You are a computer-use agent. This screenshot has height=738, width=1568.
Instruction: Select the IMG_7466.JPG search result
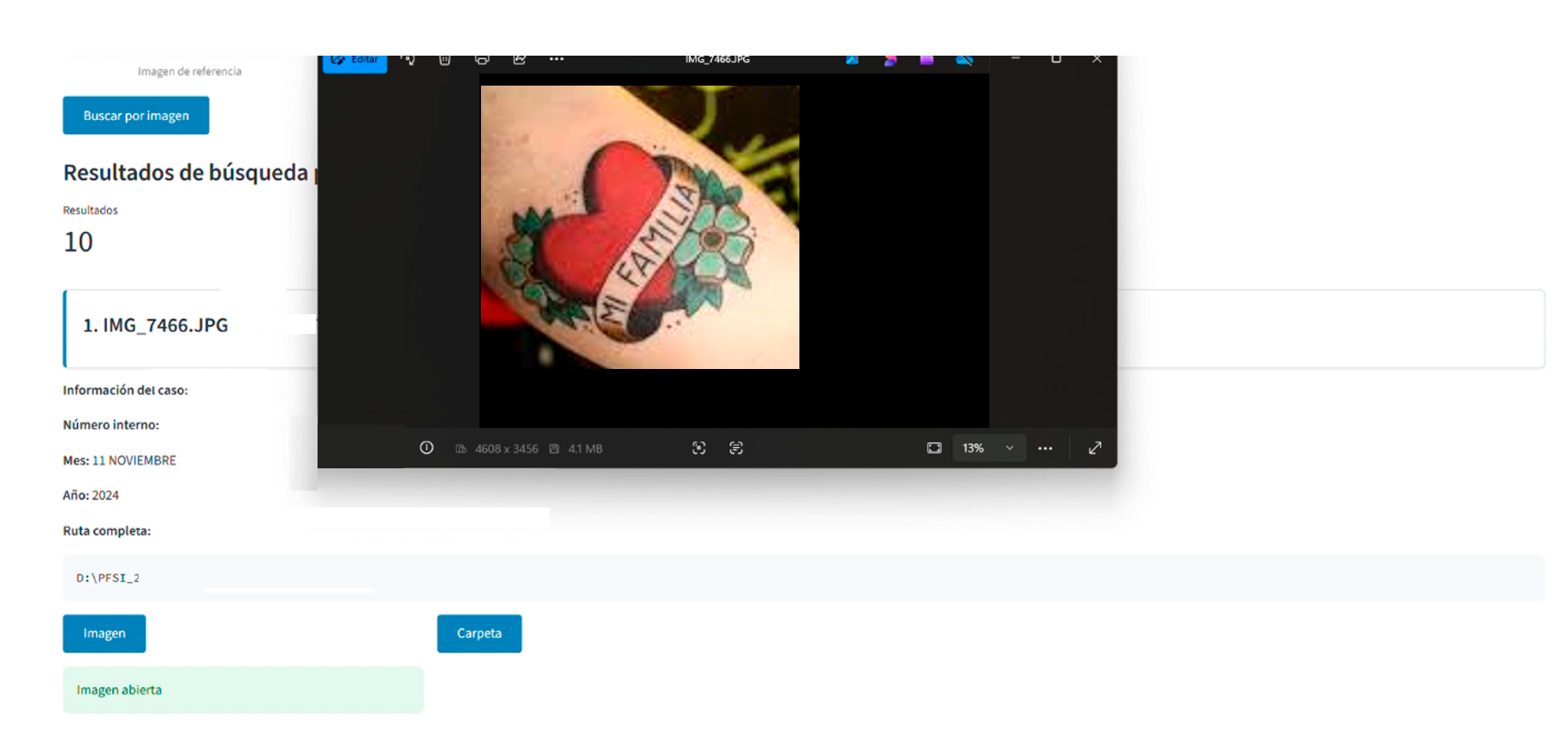pyautogui.click(x=156, y=325)
